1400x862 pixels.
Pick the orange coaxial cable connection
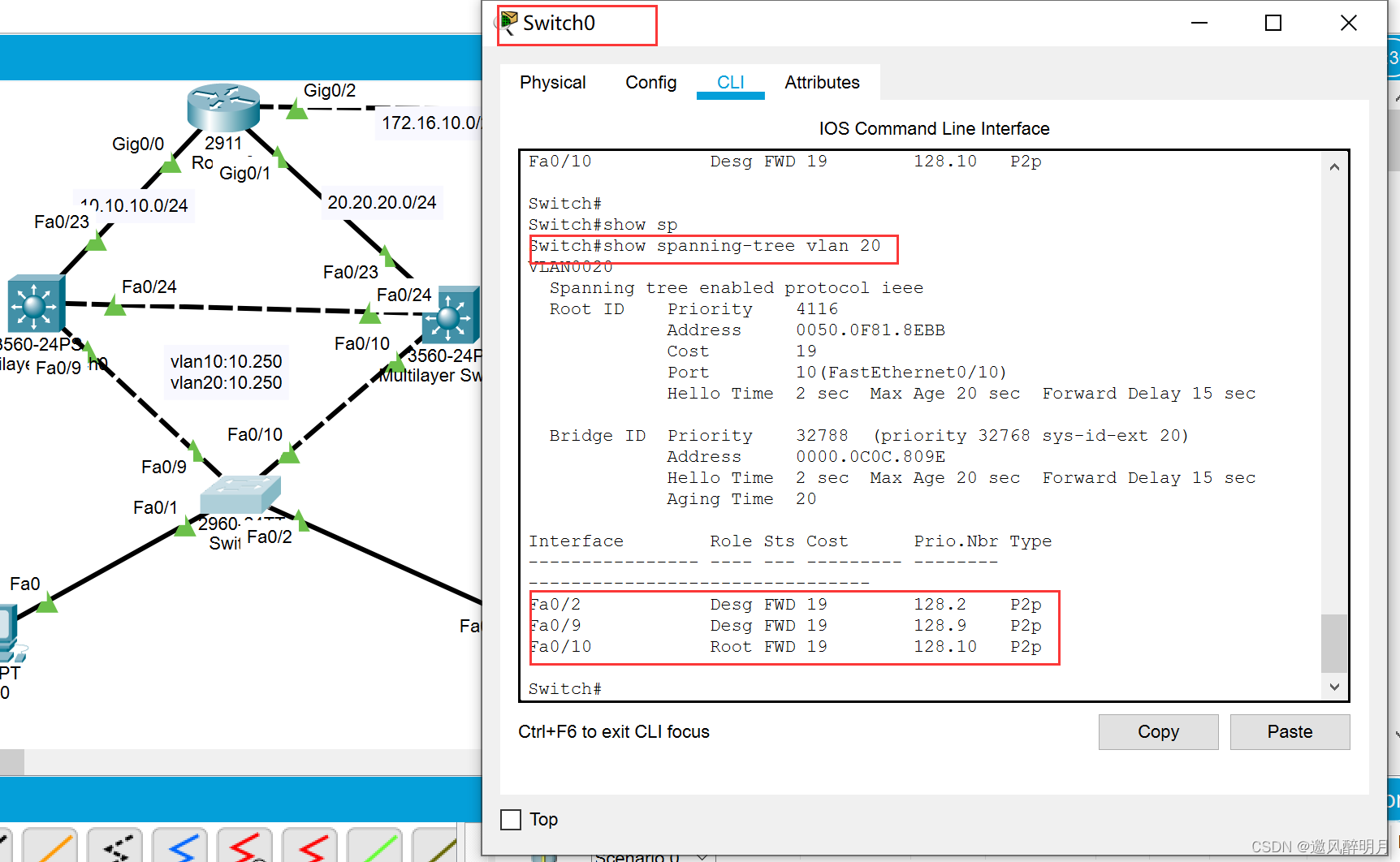pyautogui.click(x=52, y=847)
